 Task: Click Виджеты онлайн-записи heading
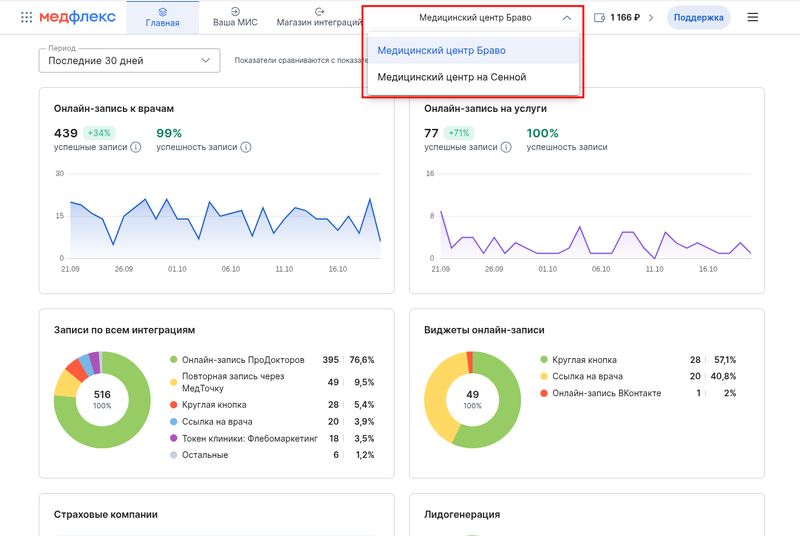click(484, 330)
